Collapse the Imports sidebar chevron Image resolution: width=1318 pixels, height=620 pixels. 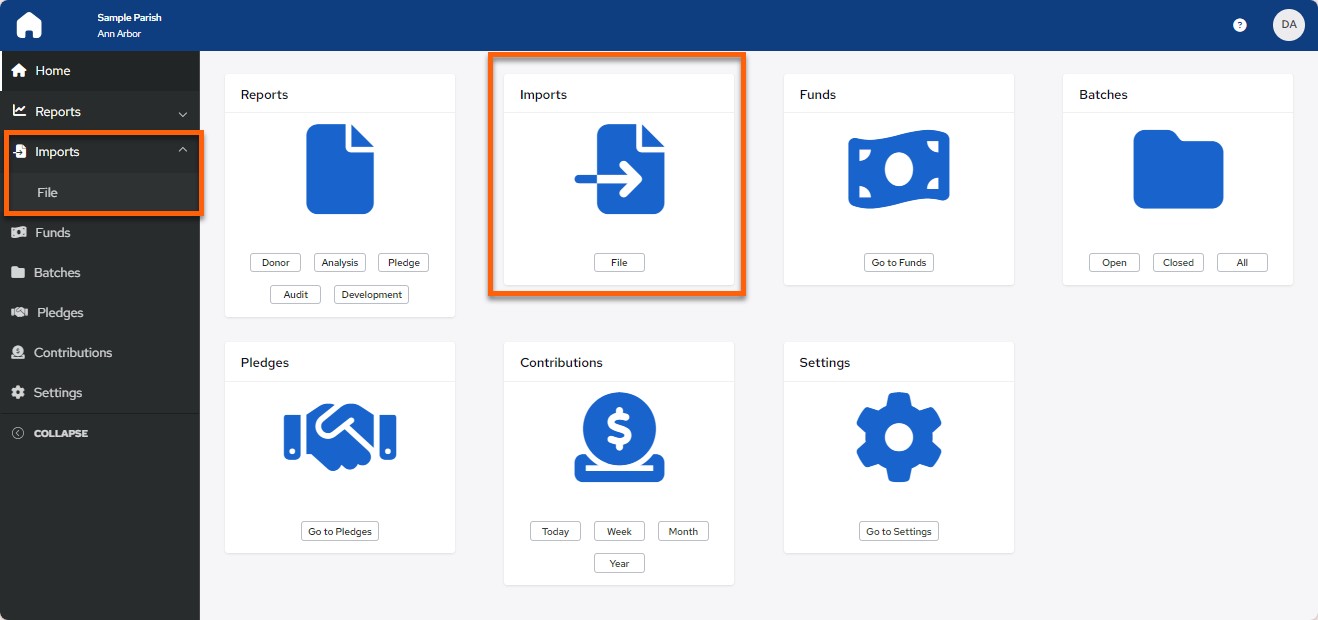tap(182, 151)
